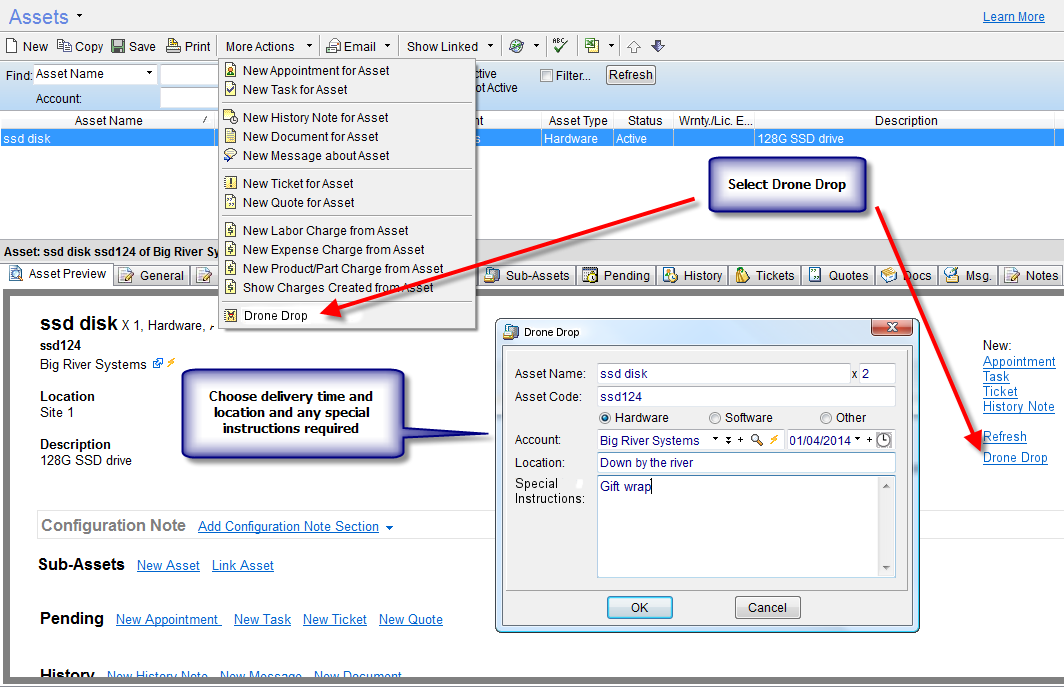Click into the Location input field
The height and width of the screenshot is (688, 1064).
745,463
